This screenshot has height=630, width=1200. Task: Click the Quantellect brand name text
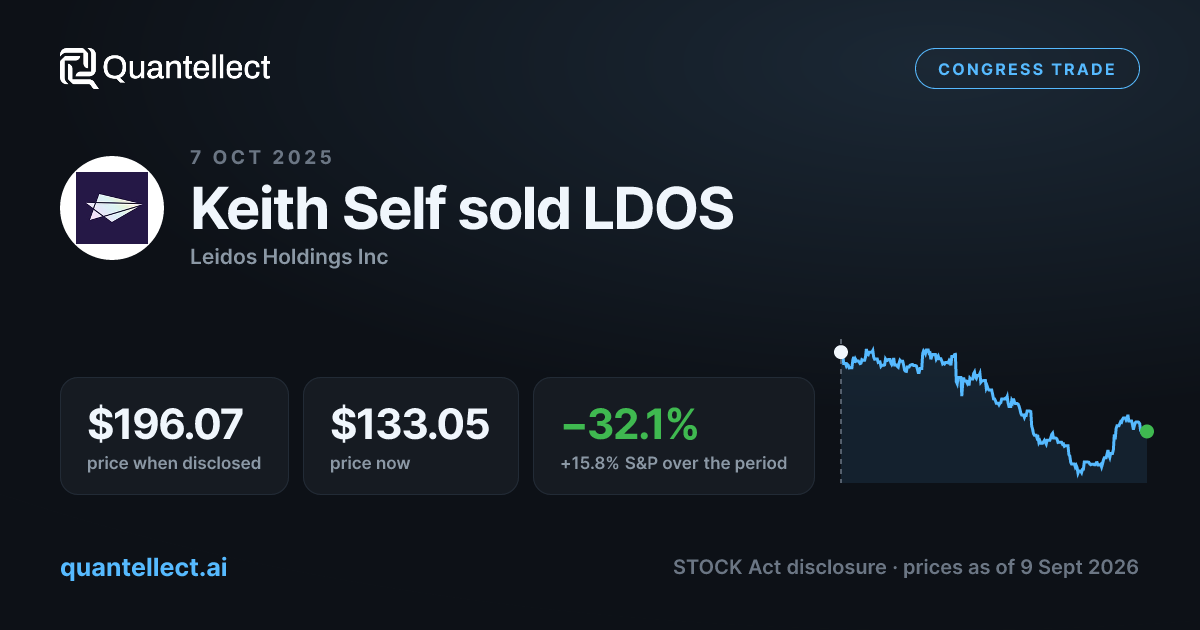pyautogui.click(x=187, y=68)
